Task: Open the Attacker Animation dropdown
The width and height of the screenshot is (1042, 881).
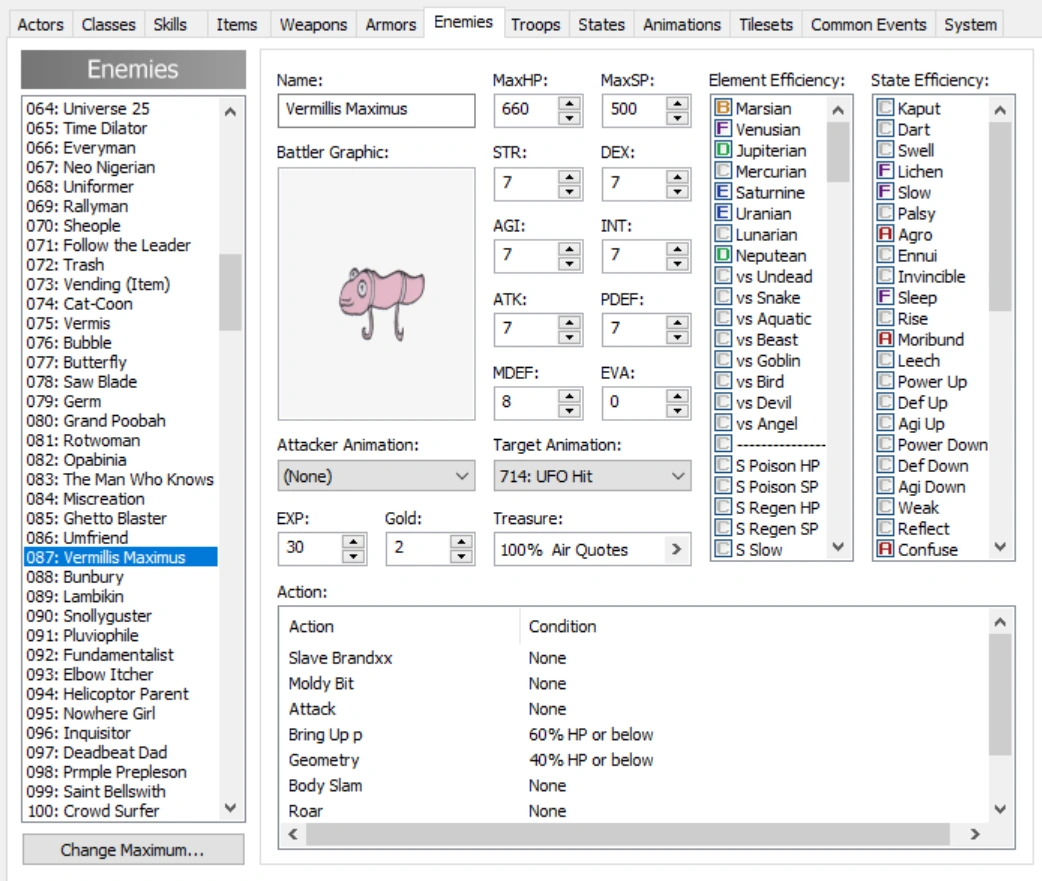Action: [x=376, y=476]
